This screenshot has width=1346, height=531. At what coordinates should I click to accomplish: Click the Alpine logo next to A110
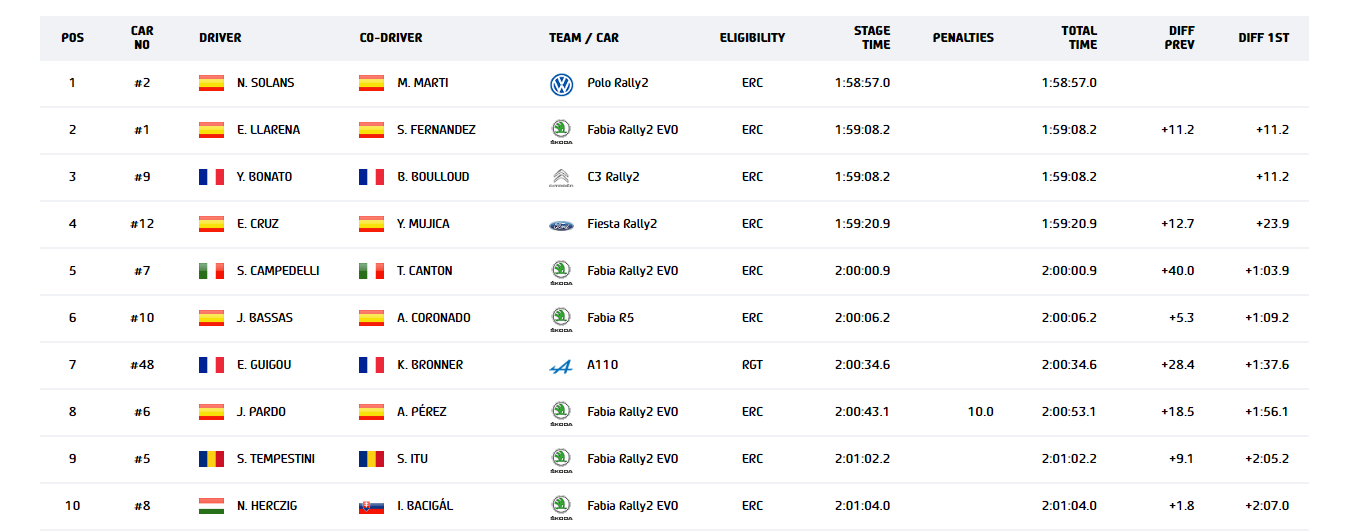561,366
